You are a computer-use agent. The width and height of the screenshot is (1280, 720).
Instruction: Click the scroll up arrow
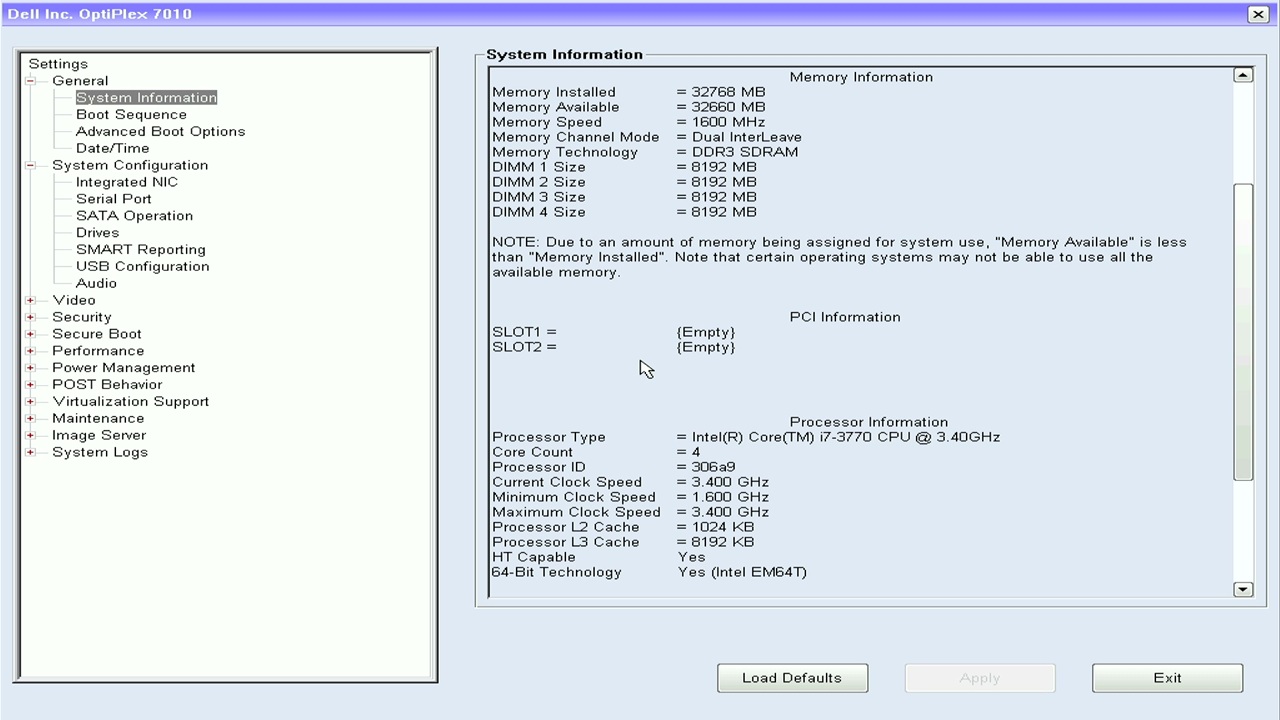(1243, 75)
